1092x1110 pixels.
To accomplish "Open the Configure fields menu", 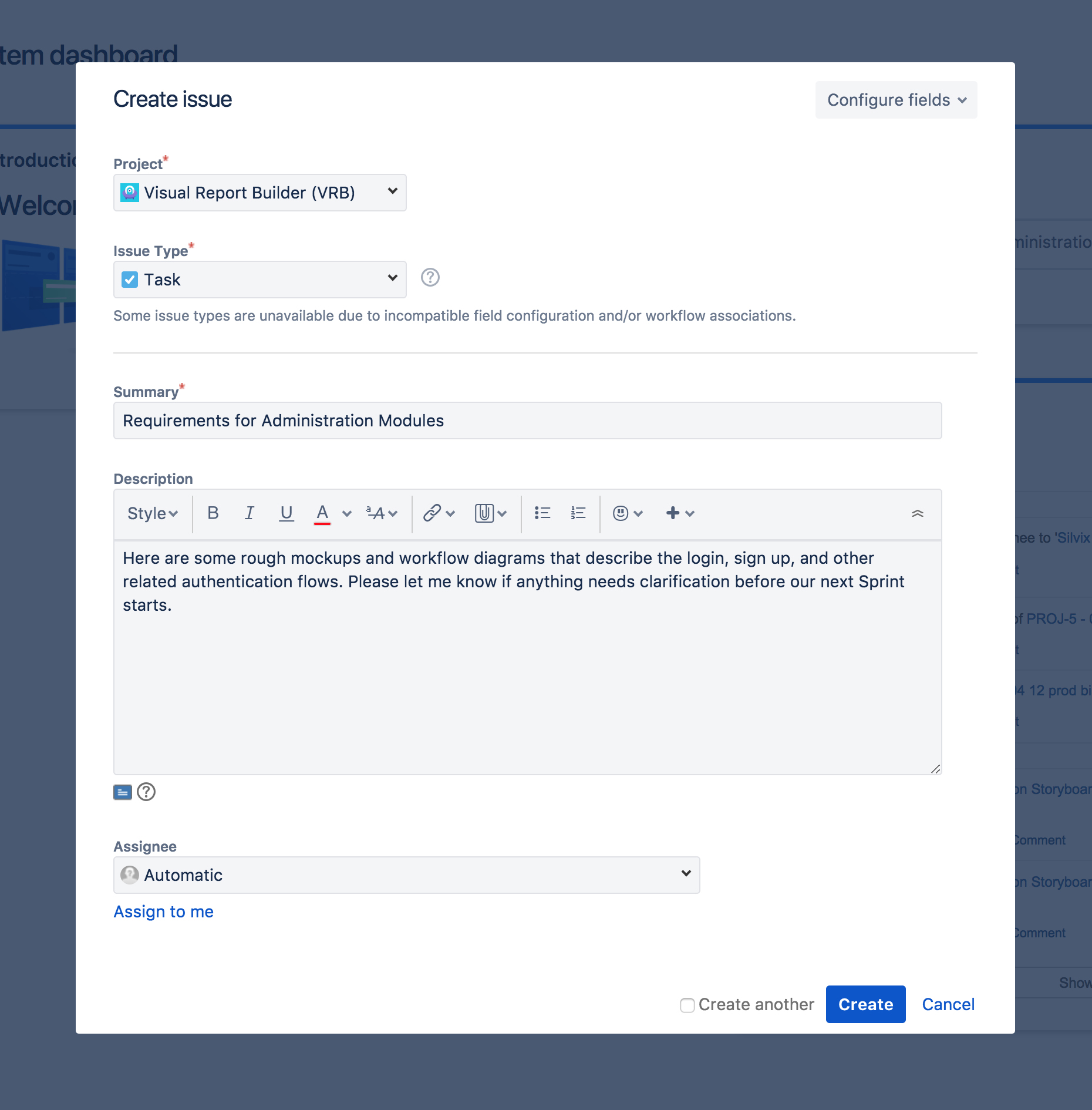I will coord(895,100).
